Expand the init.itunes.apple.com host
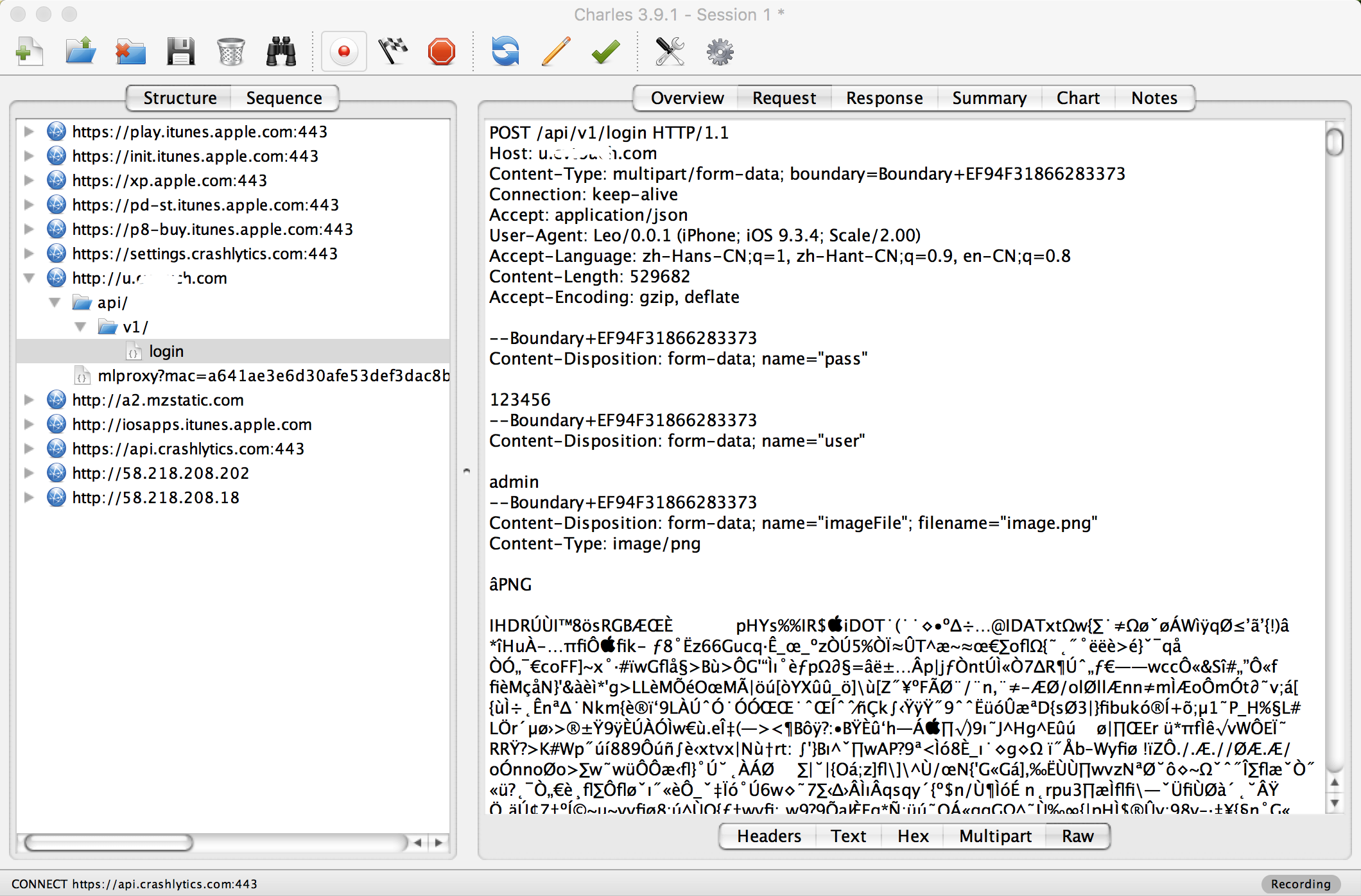1361x896 pixels. pos(28,156)
